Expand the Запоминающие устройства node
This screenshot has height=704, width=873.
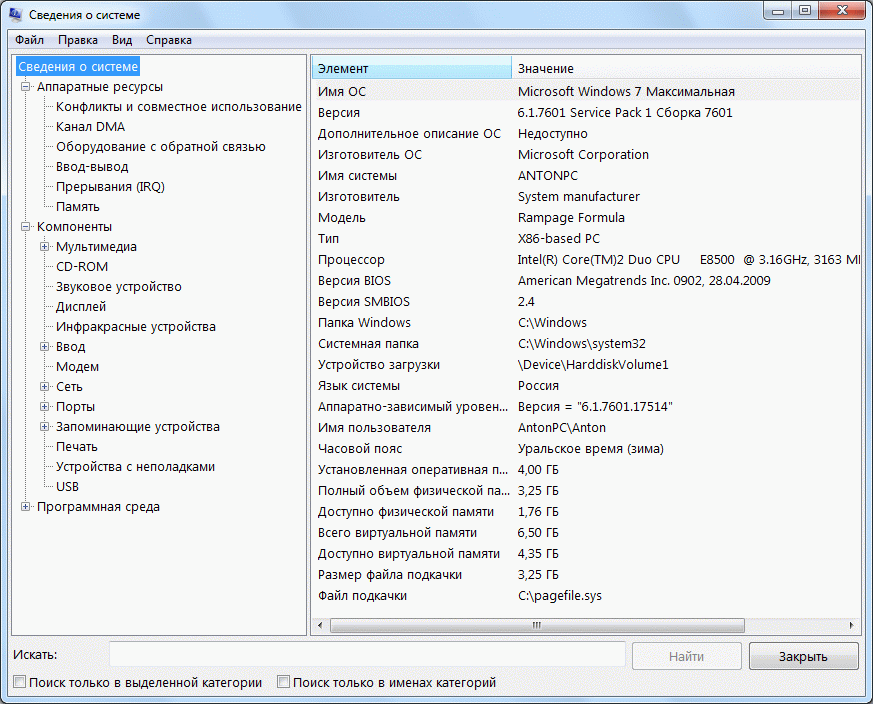tap(45, 427)
